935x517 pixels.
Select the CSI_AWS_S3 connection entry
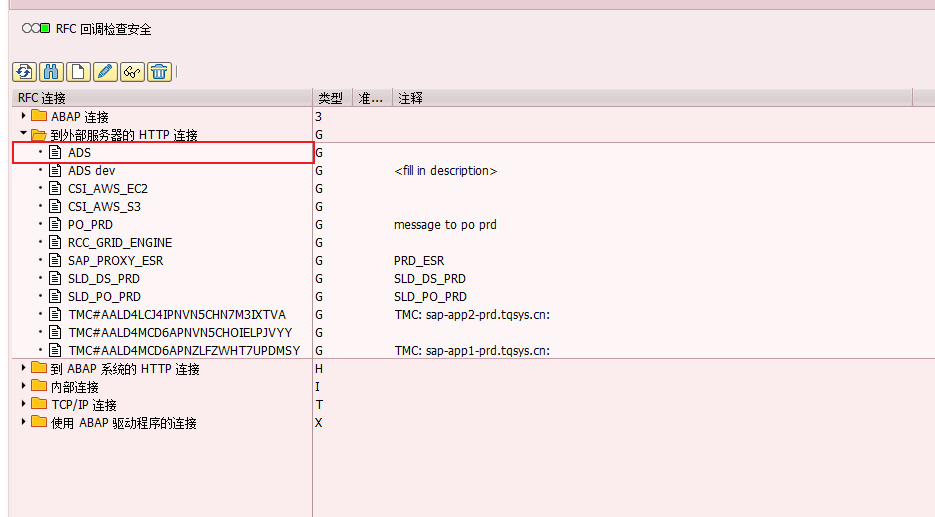(x=104, y=207)
